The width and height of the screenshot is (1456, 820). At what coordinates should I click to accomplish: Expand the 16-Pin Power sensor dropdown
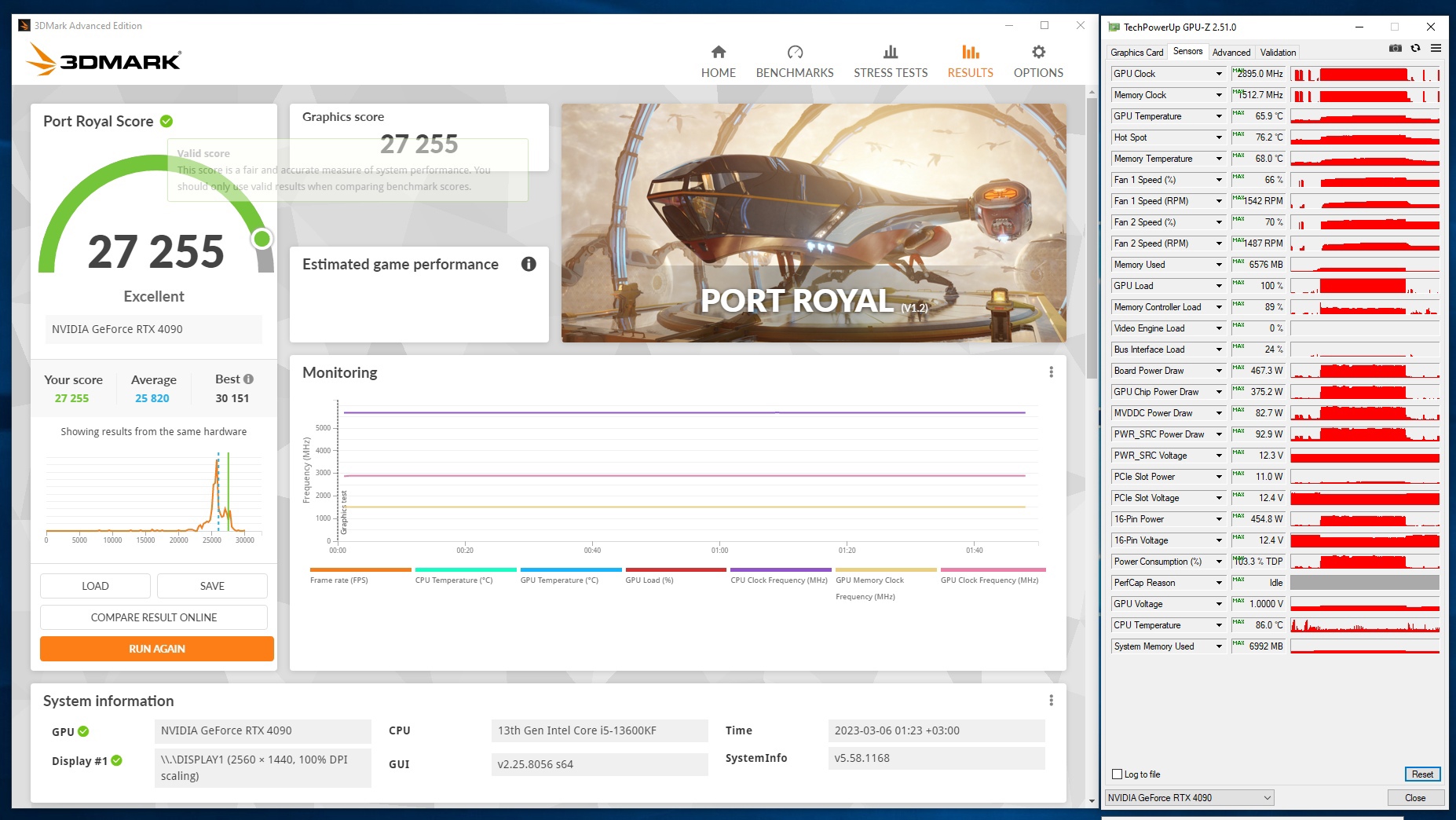[x=1219, y=519]
